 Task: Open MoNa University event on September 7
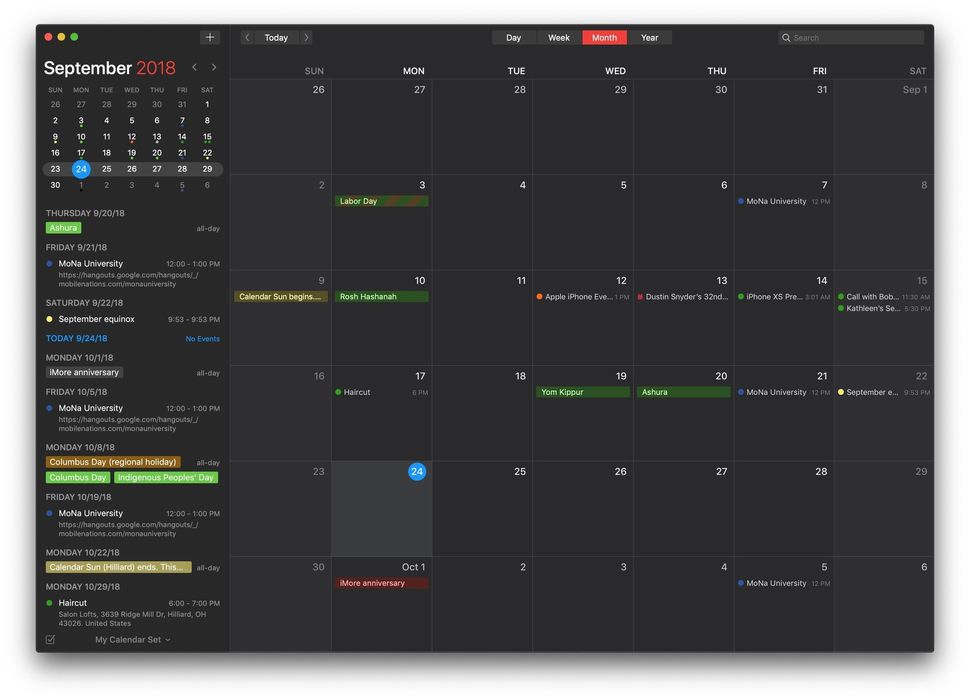(x=783, y=201)
